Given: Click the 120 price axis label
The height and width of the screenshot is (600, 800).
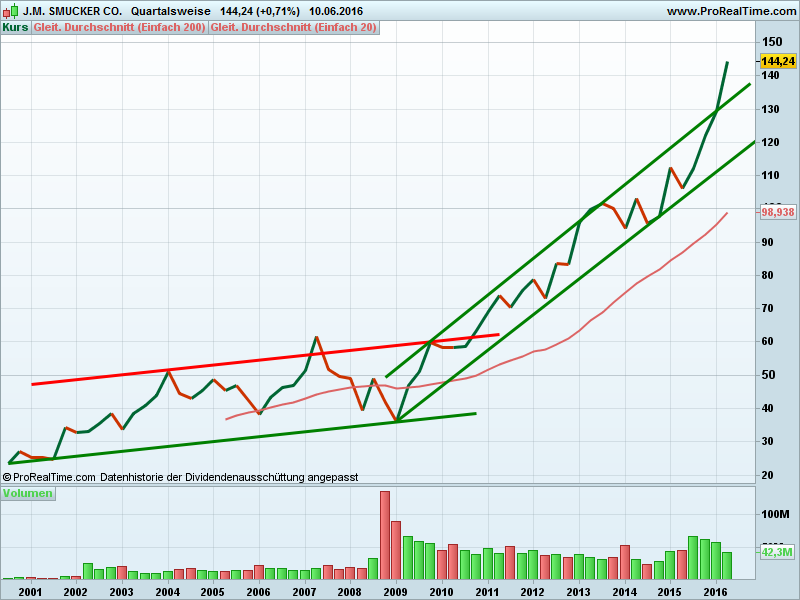Looking at the screenshot, I should pyautogui.click(x=770, y=142).
